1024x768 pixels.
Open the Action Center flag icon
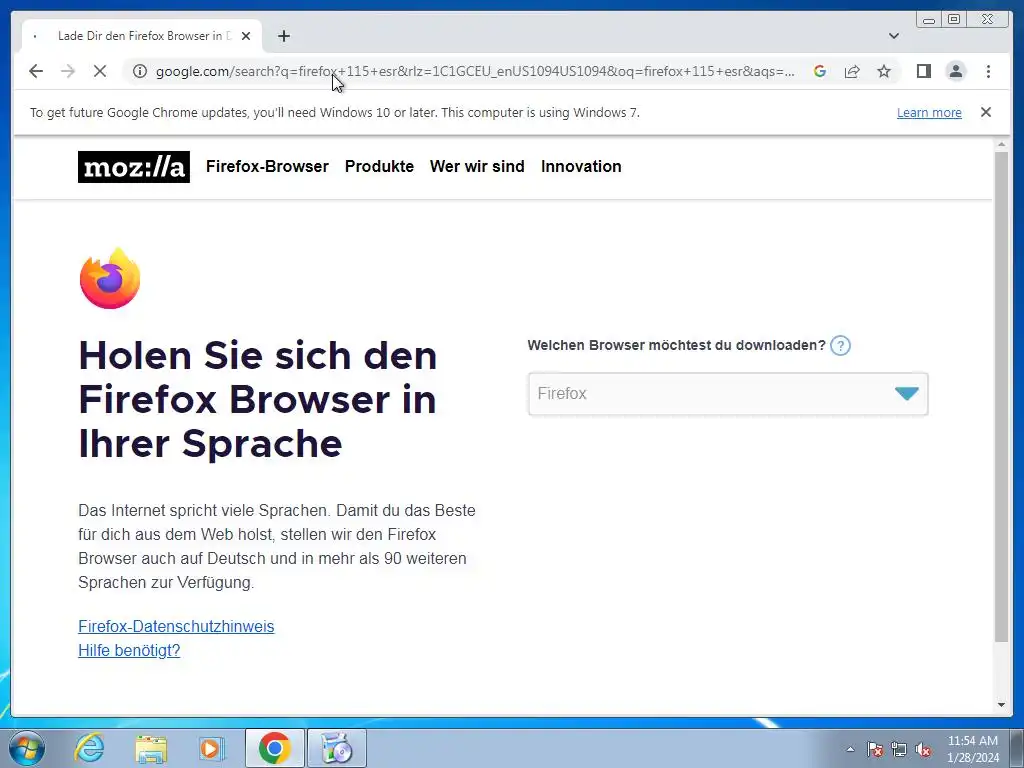875,749
